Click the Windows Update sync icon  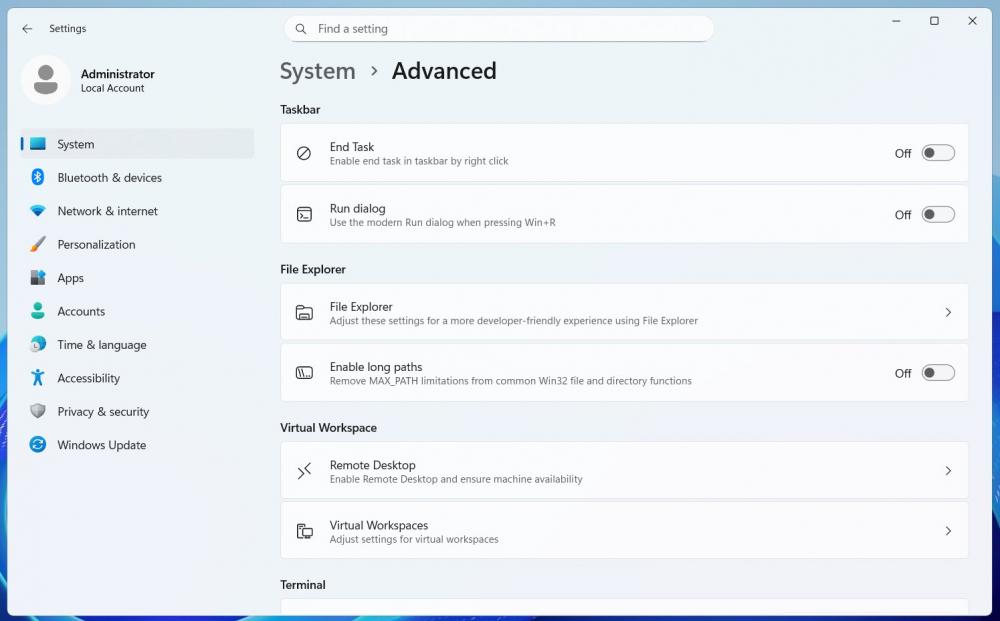point(38,445)
